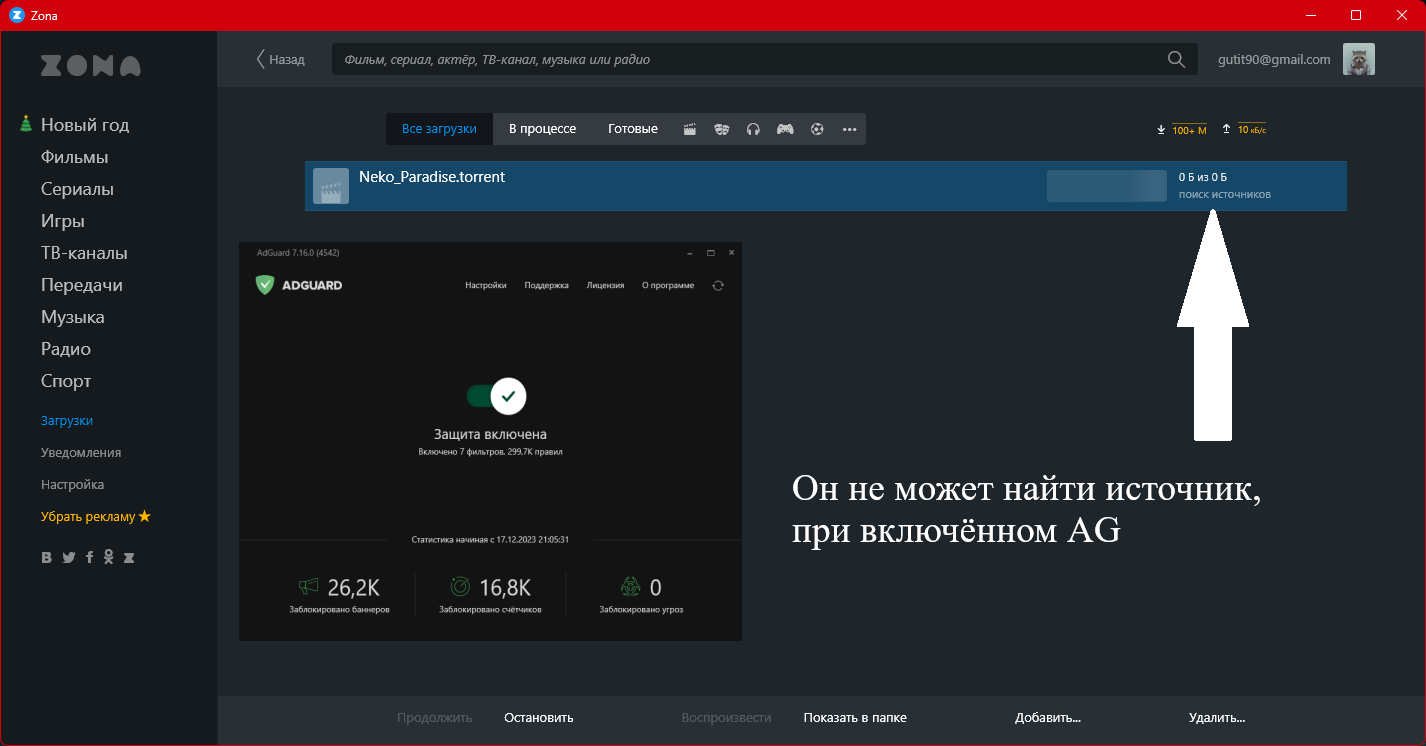Click the Neko_Paradise torrent progress bar
The image size is (1426, 746).
pyautogui.click(x=1106, y=186)
